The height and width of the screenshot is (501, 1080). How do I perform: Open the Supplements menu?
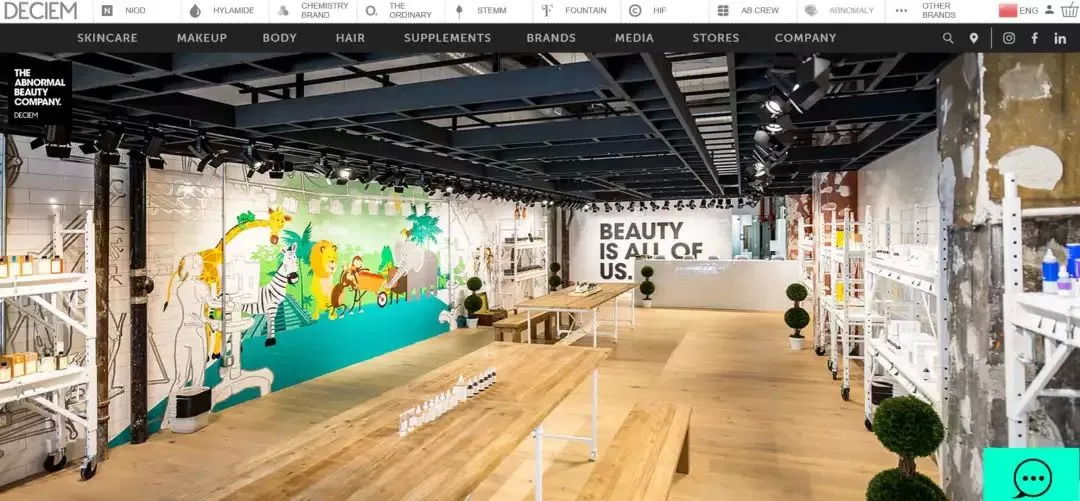click(448, 38)
